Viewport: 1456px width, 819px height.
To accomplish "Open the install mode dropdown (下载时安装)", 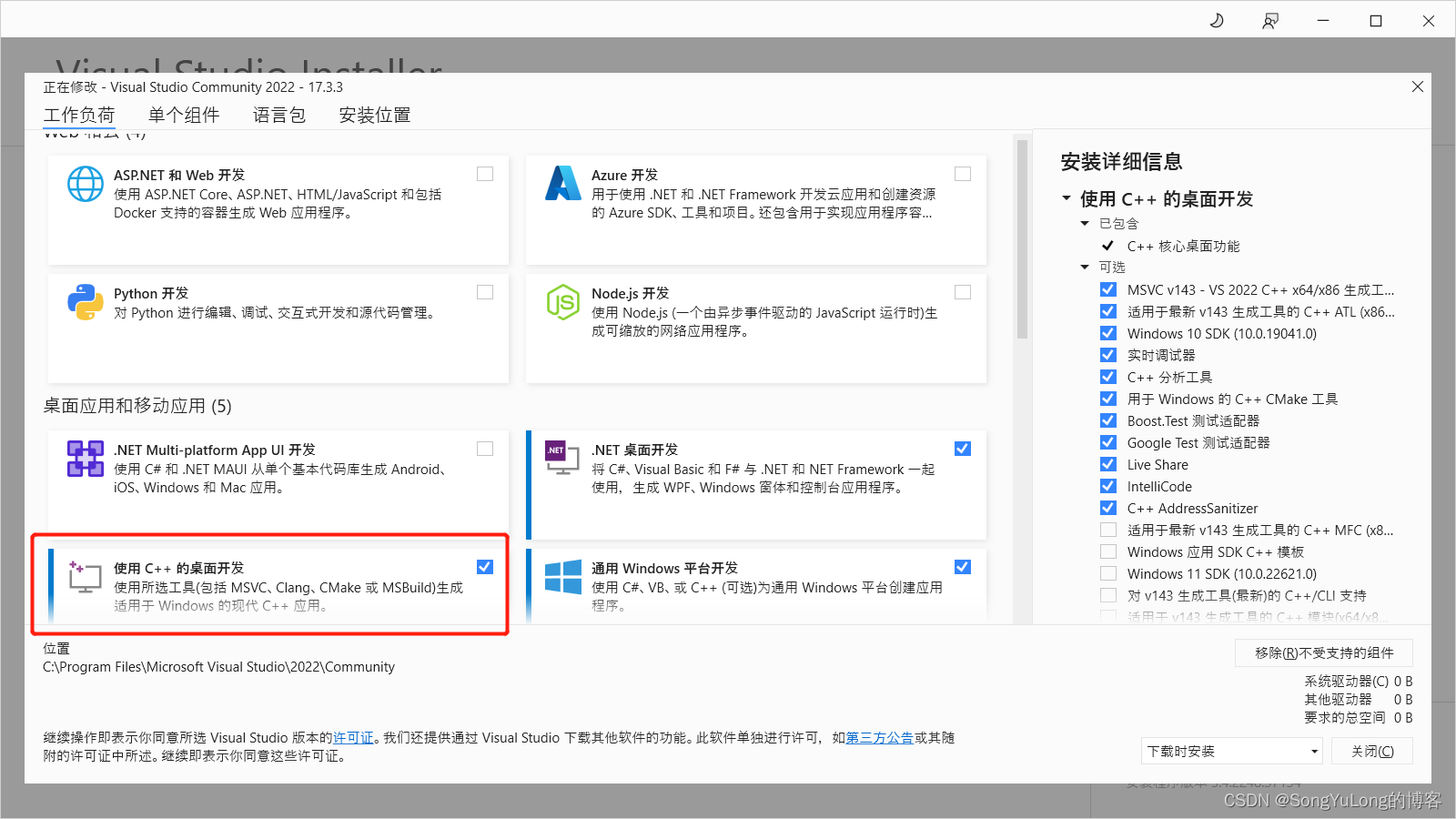I will point(1232,751).
